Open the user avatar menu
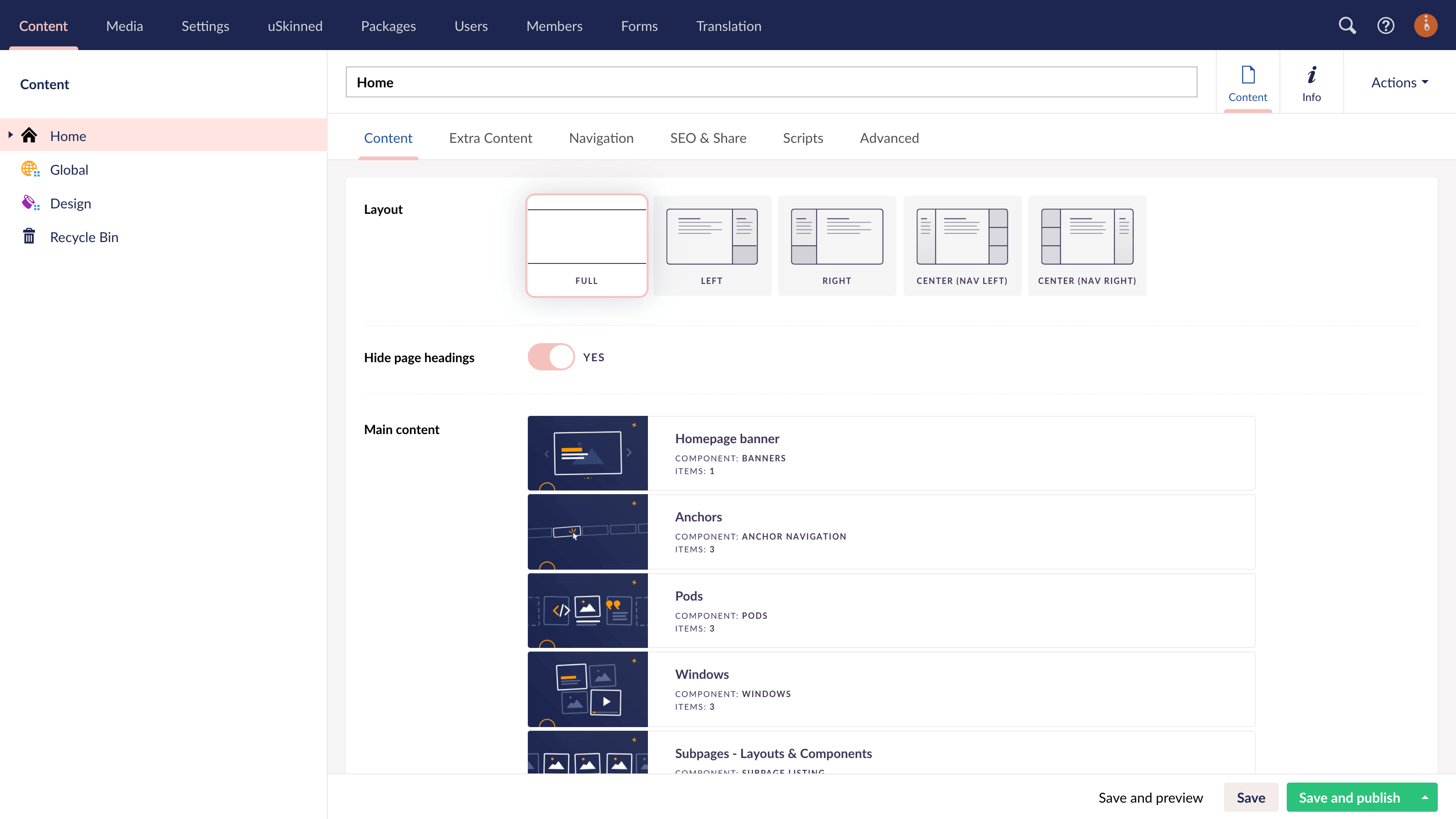 tap(1425, 25)
